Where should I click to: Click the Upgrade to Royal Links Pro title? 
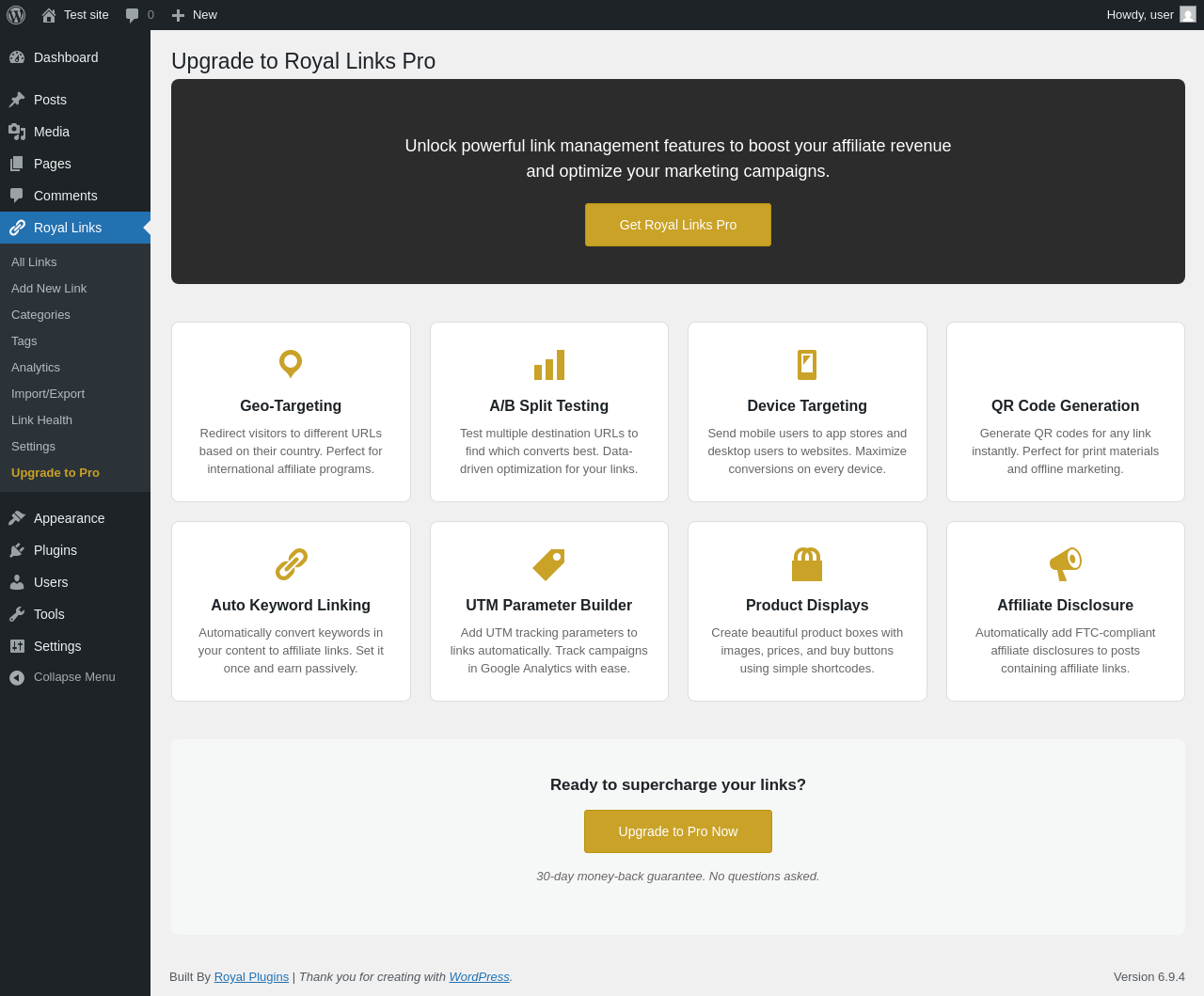point(303,61)
